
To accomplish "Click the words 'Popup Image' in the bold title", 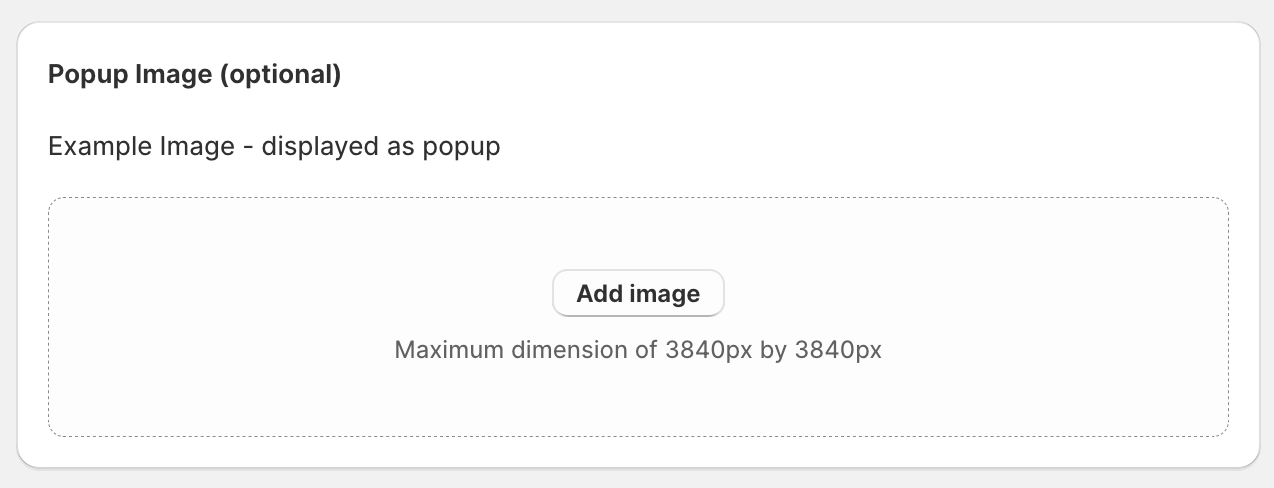I will (129, 75).
